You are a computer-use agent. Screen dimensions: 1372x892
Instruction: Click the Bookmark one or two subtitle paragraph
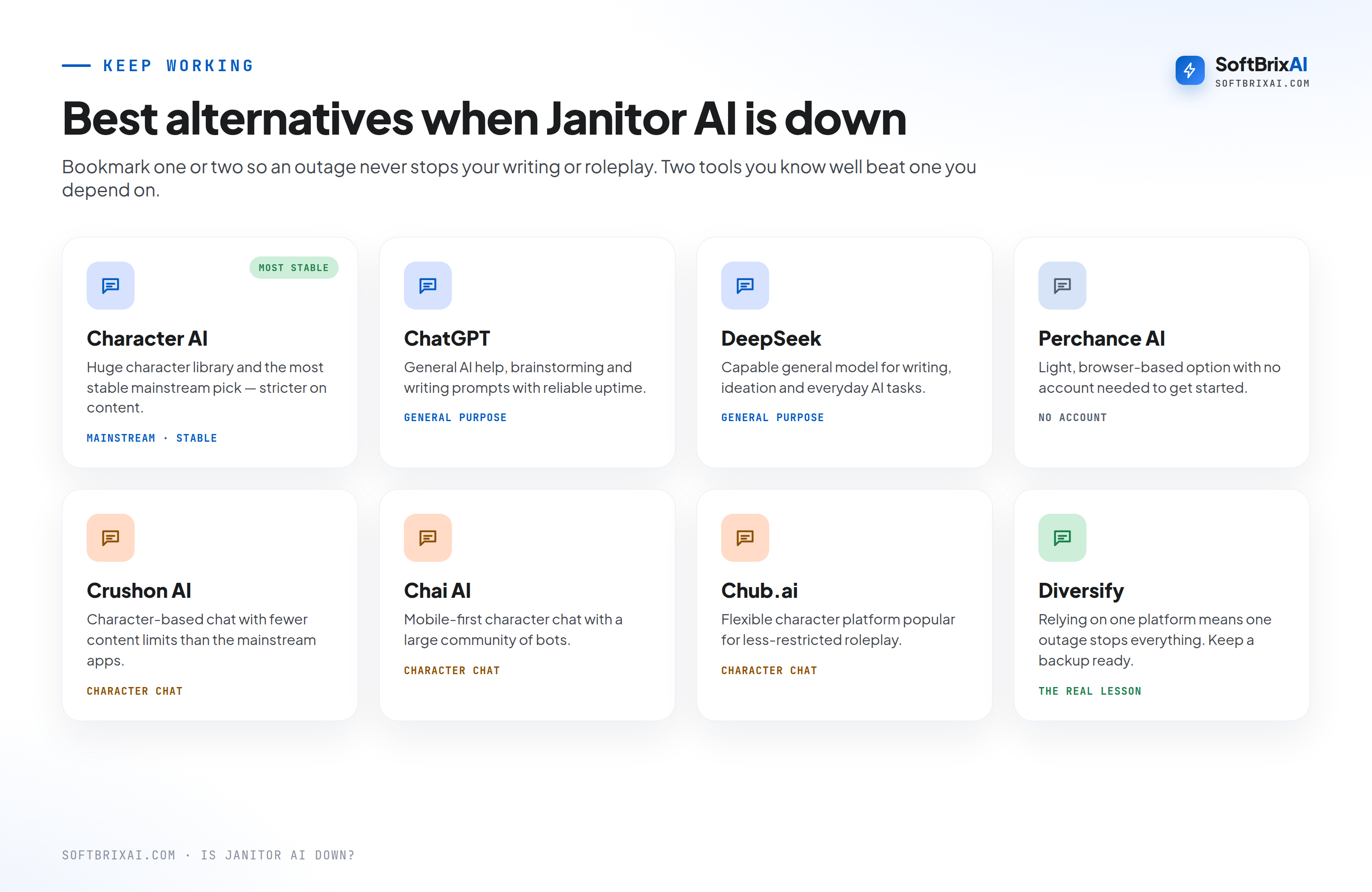[519, 178]
